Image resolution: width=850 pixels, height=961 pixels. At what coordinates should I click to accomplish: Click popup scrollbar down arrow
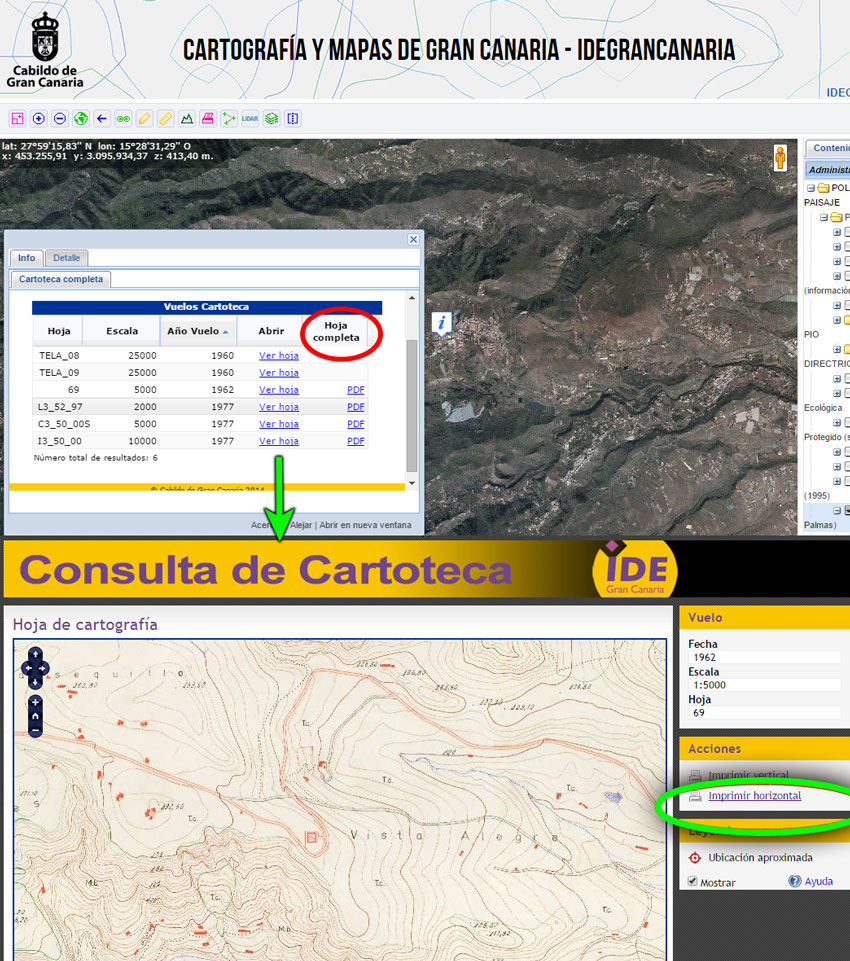[412, 483]
